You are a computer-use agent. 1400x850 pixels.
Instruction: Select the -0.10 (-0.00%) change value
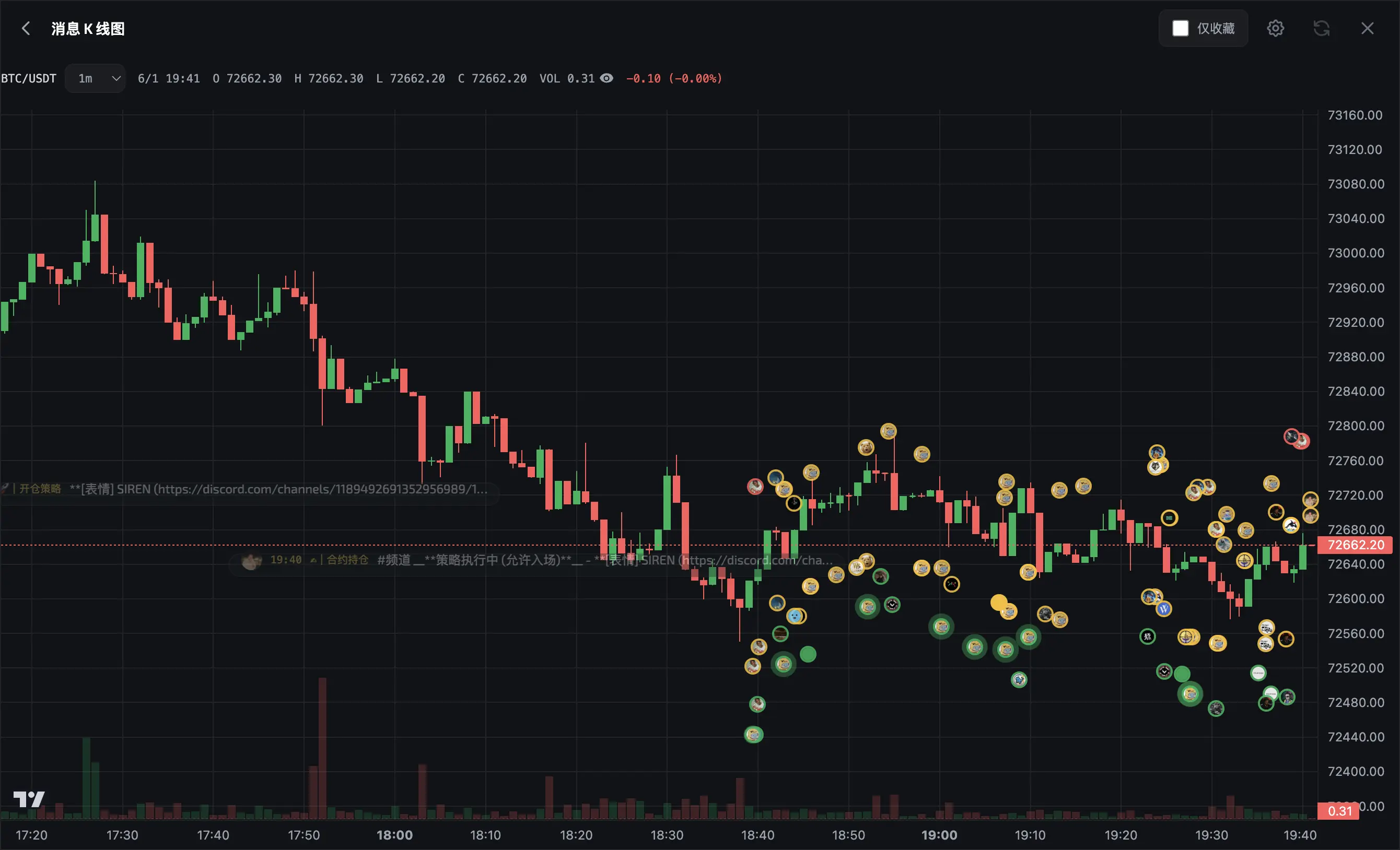[674, 78]
